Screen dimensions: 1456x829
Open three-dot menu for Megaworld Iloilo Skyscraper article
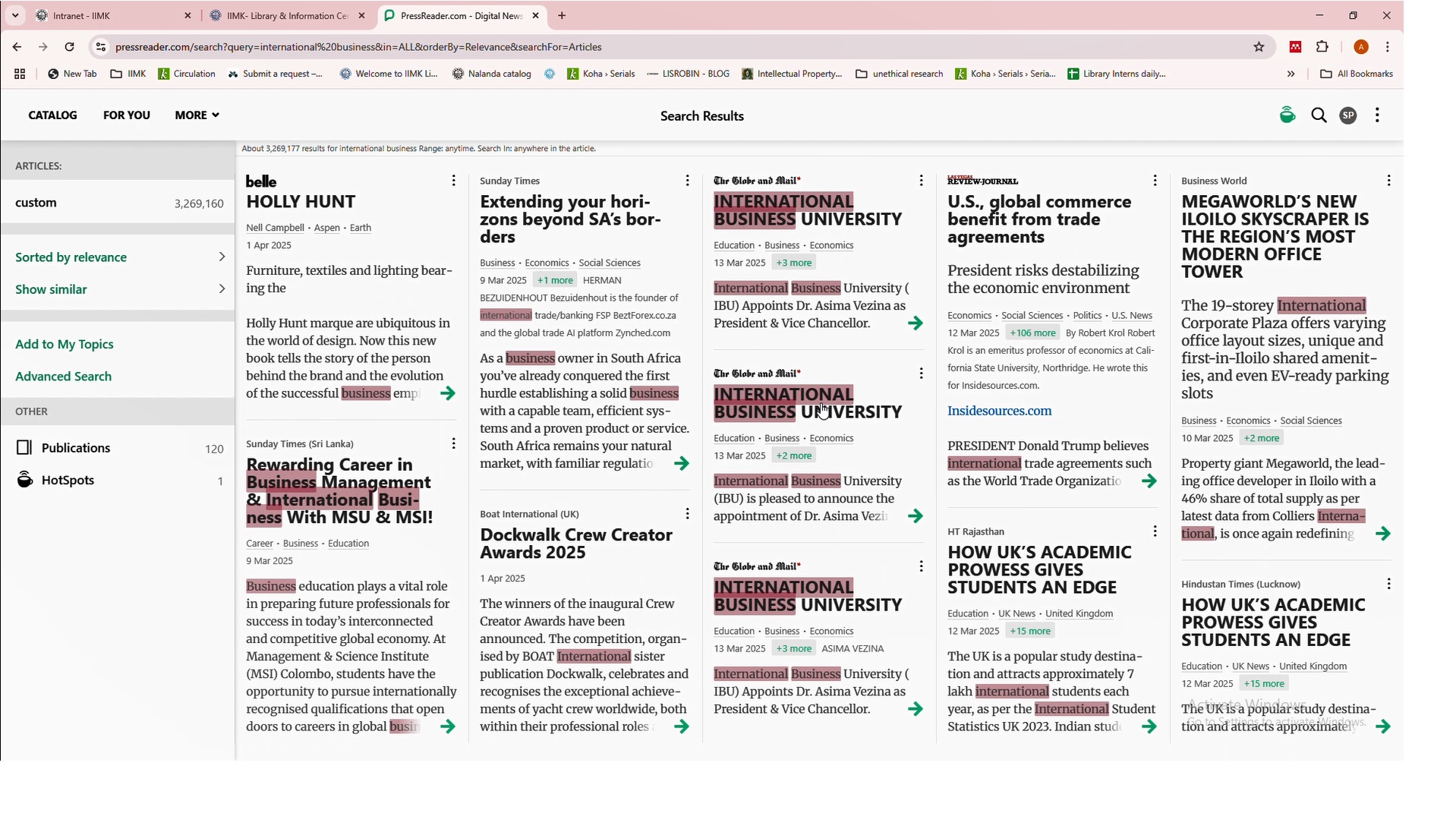pyautogui.click(x=1388, y=181)
